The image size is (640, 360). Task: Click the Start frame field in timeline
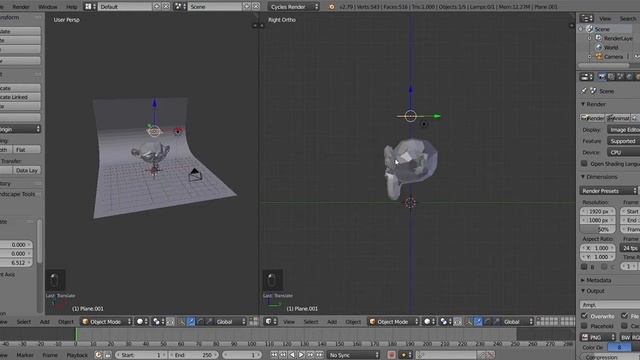(141, 355)
